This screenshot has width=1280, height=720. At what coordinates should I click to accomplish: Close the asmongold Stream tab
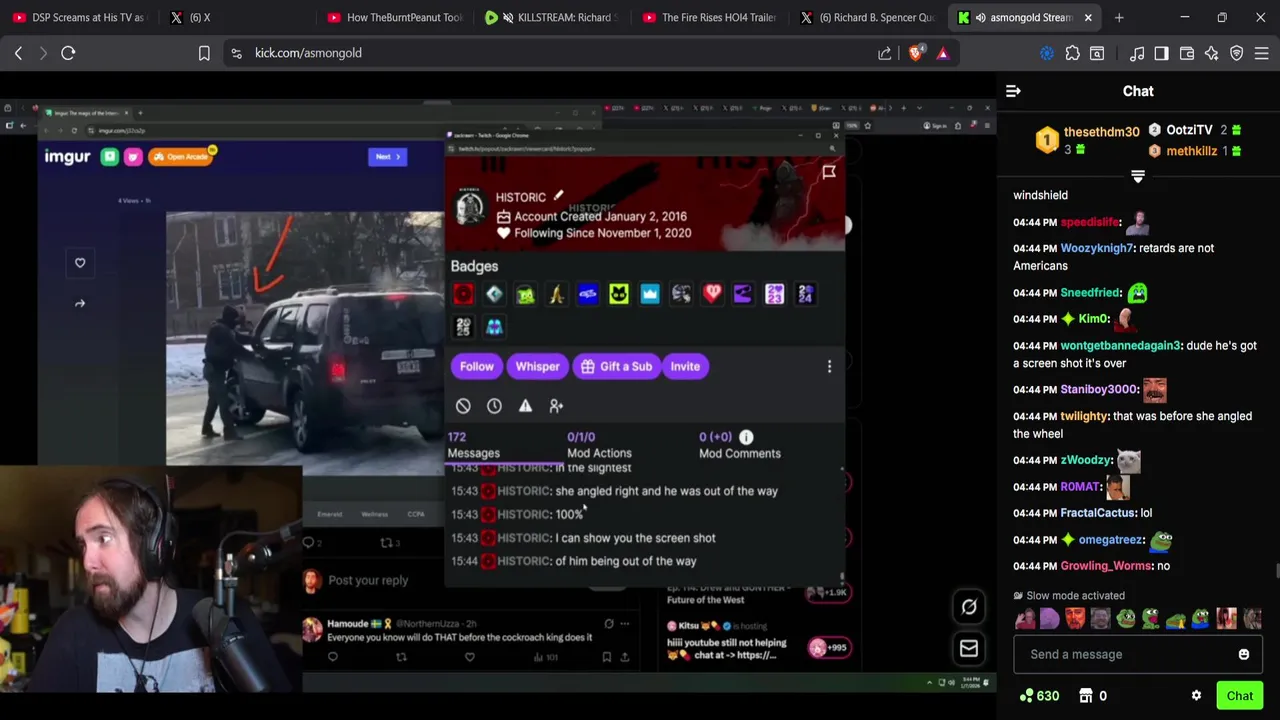[1088, 17]
